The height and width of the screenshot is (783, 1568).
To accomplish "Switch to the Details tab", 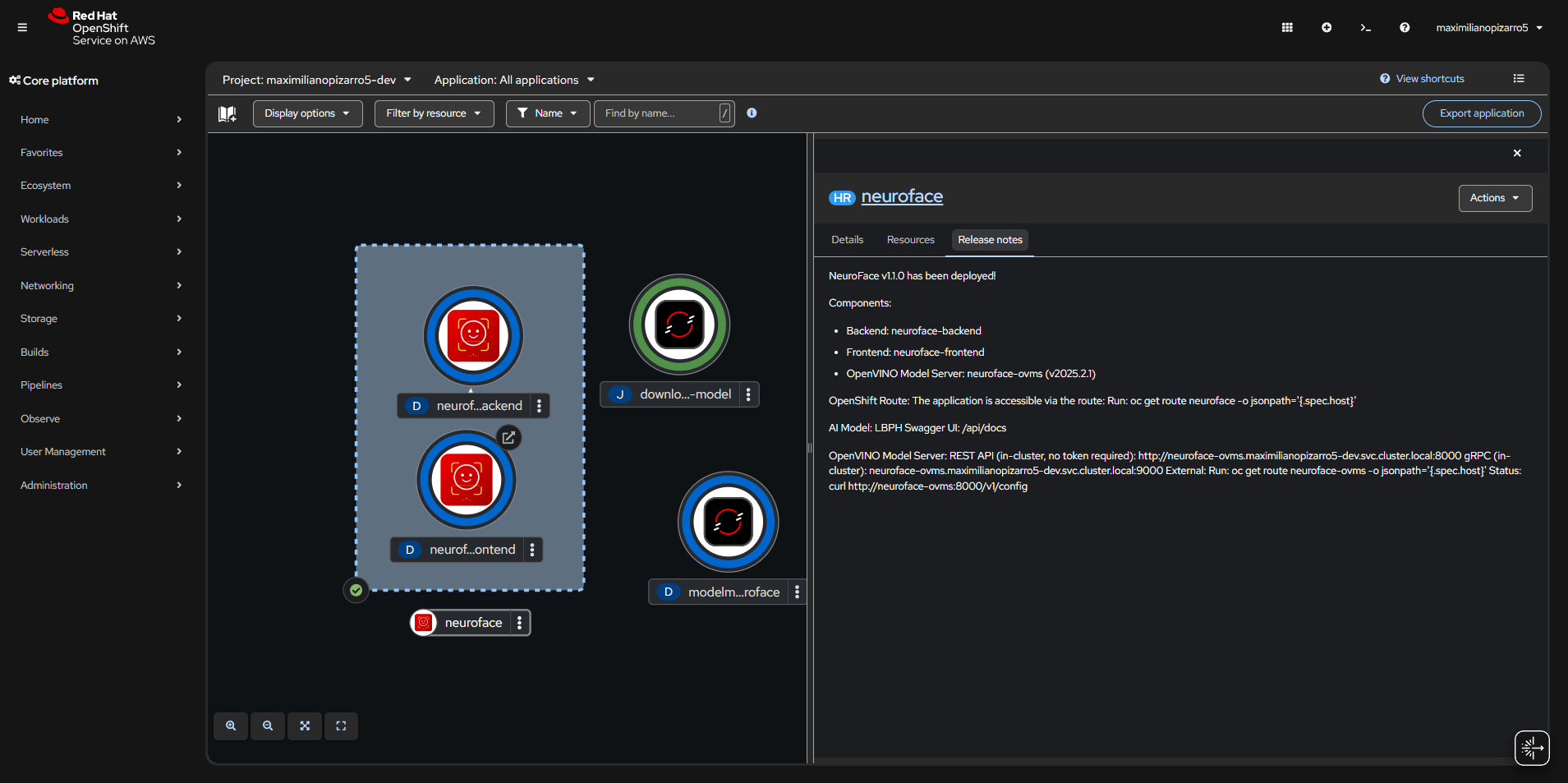I will 847,240.
